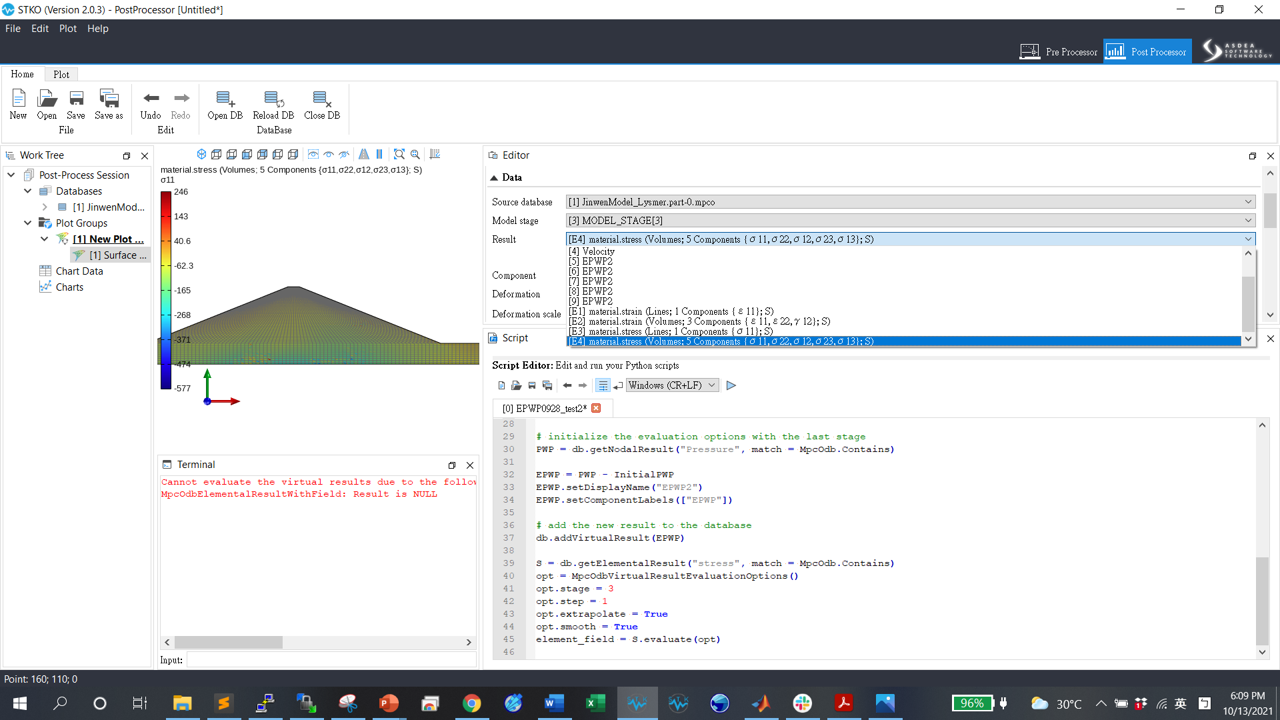The height and width of the screenshot is (720, 1280).
Task: Open Chrome from the Windows taskbar
Action: [x=471, y=703]
